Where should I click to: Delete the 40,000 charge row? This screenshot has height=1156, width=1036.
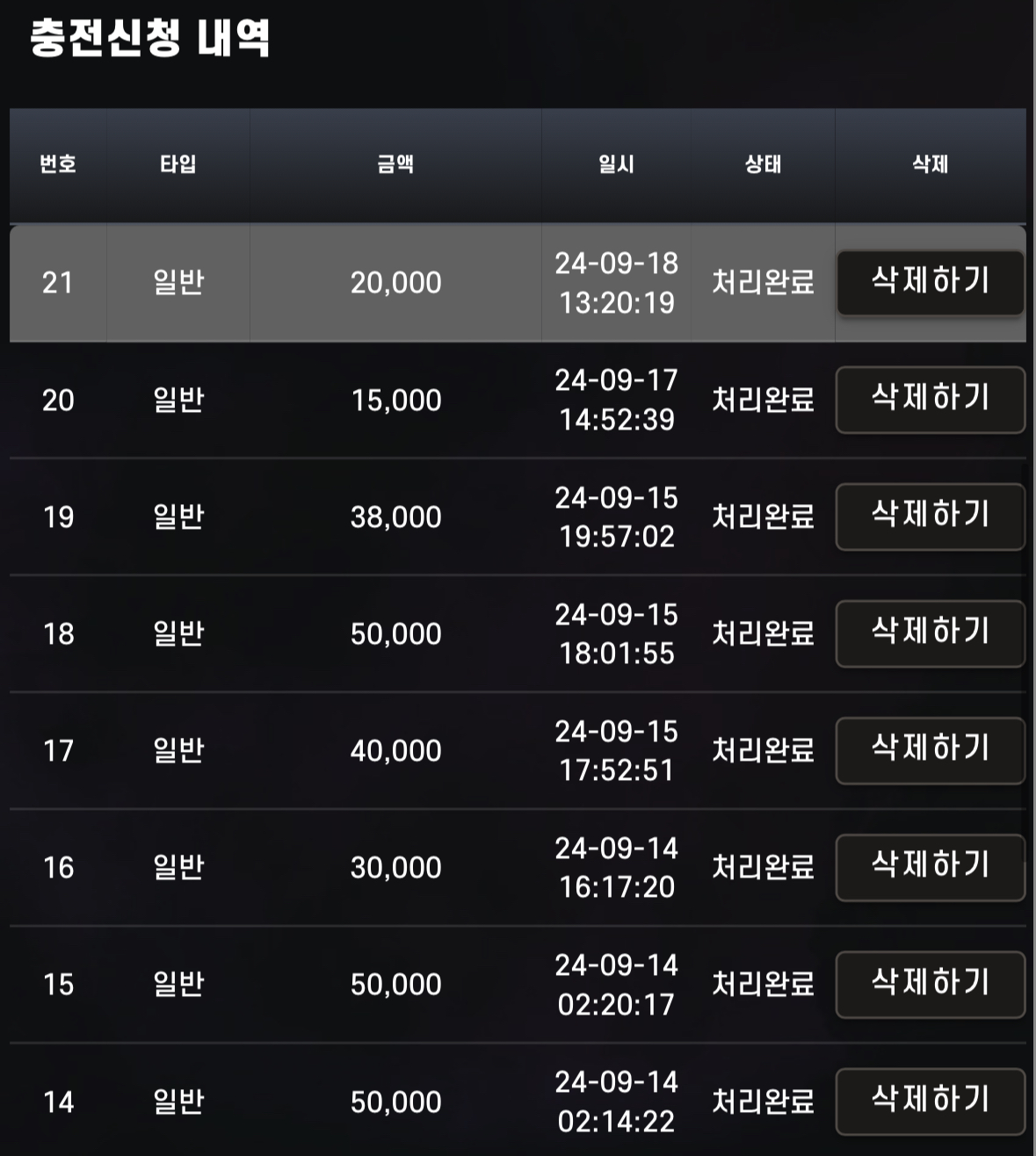[x=931, y=750]
